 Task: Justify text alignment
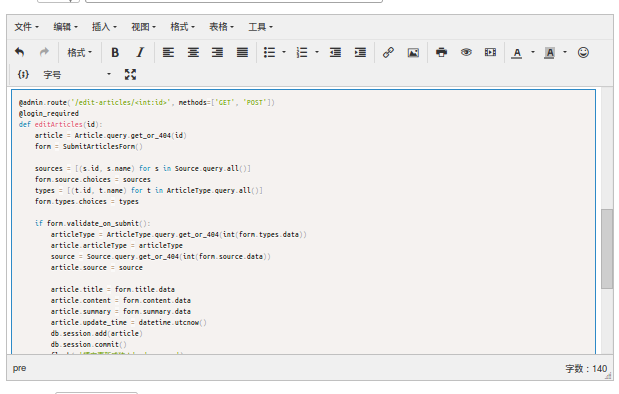pyautogui.click(x=242, y=52)
